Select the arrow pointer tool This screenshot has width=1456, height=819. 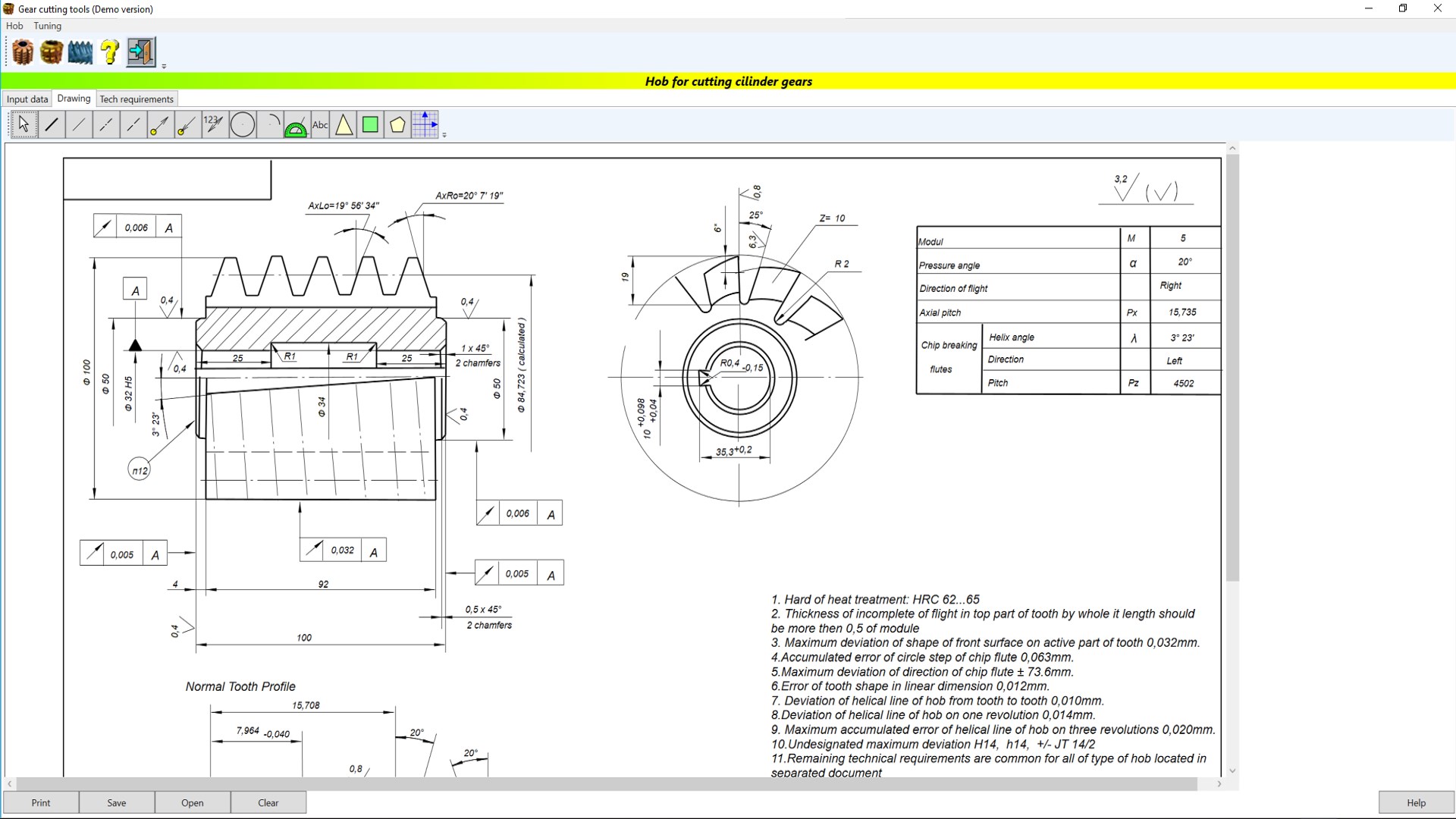point(24,124)
